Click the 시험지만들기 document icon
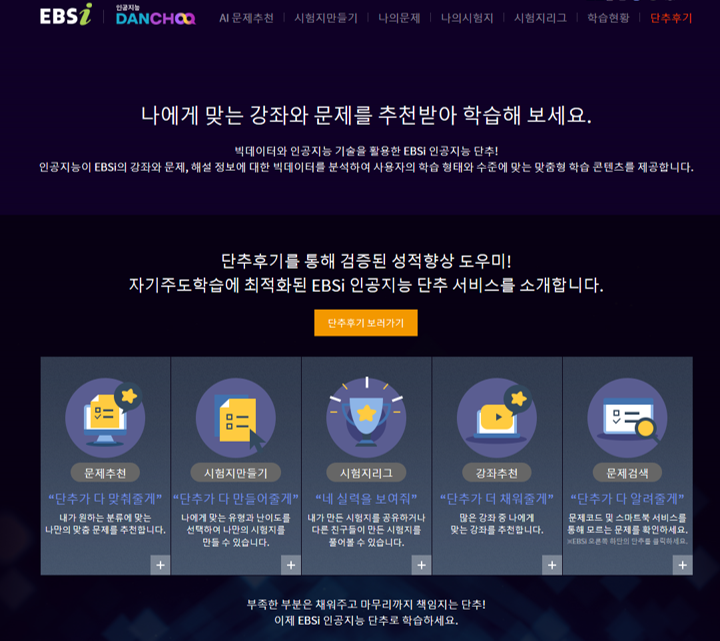This screenshot has height=641, width=720. (x=236, y=417)
